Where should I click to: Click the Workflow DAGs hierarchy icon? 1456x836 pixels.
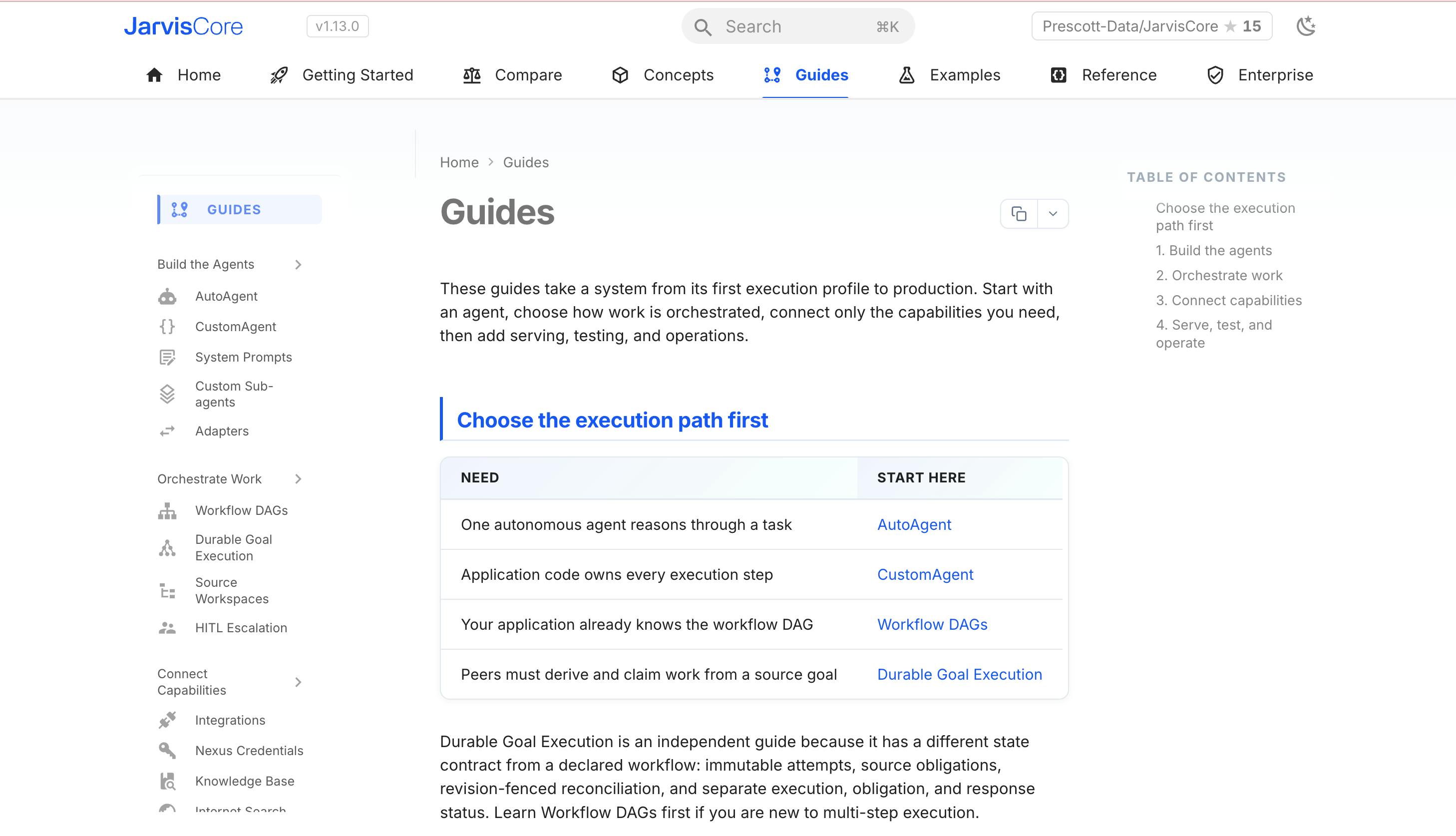point(167,510)
